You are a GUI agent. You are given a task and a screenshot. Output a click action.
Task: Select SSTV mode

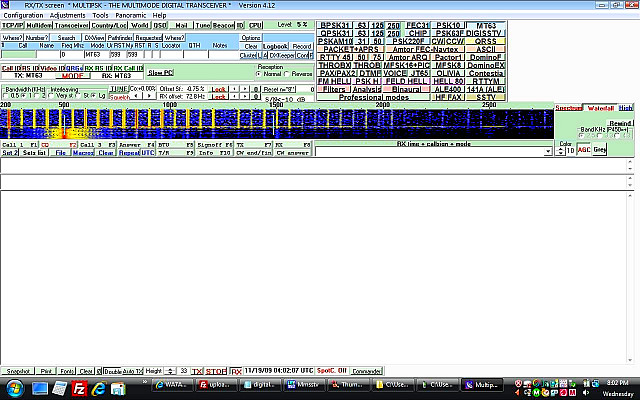486,97
